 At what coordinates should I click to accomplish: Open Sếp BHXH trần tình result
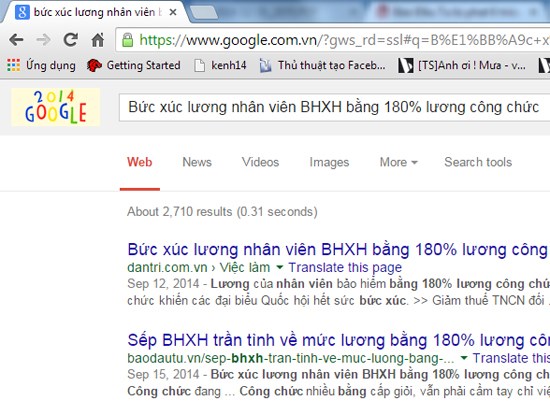click(338, 340)
